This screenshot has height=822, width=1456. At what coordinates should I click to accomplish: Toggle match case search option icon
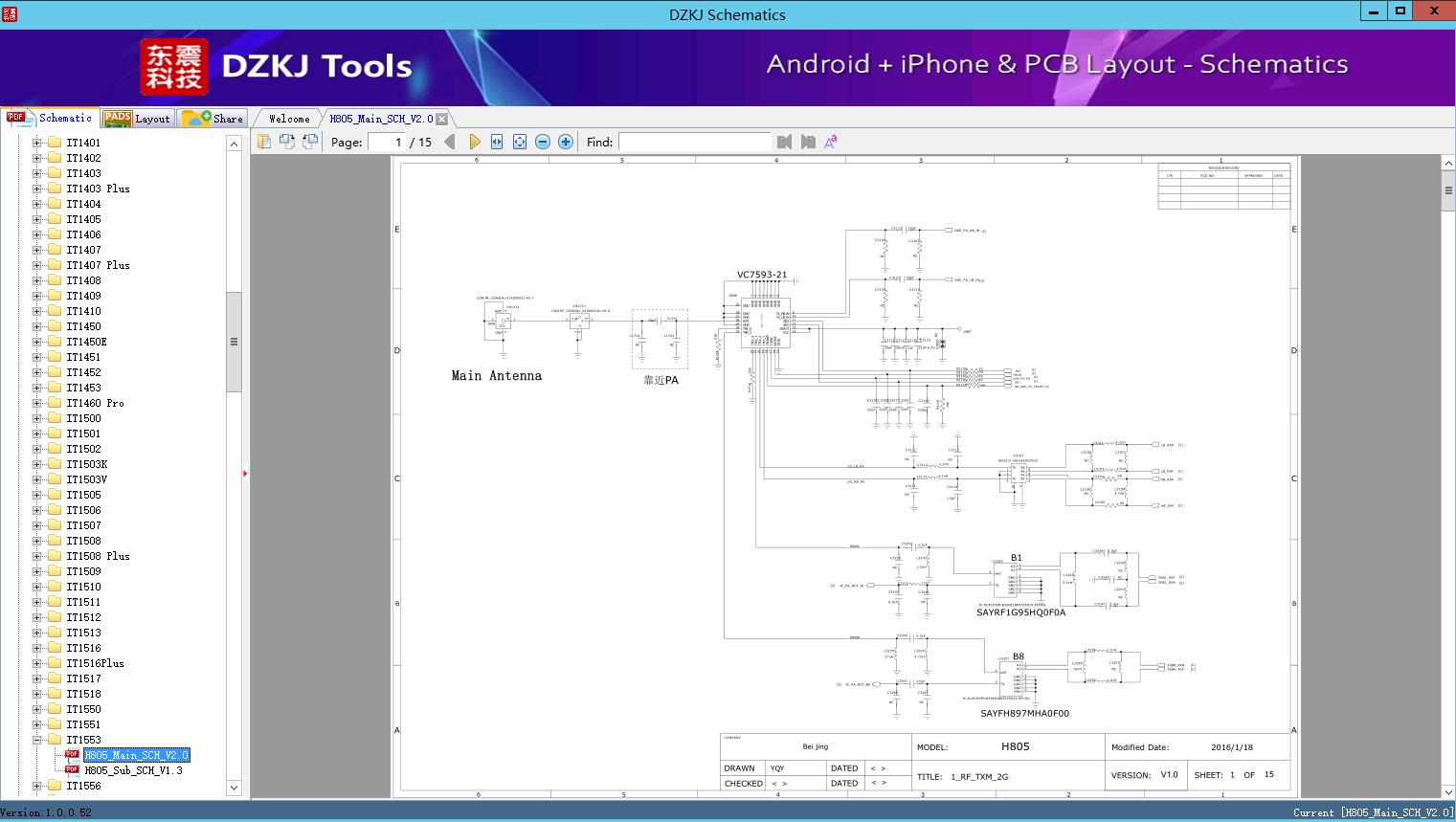831,142
